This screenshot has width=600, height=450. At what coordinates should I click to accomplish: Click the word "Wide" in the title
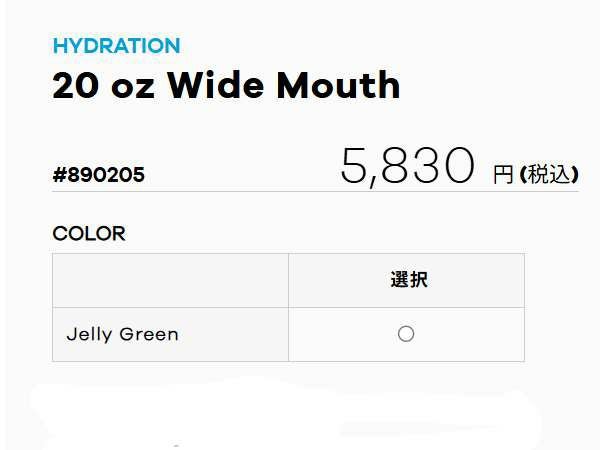[215, 86]
